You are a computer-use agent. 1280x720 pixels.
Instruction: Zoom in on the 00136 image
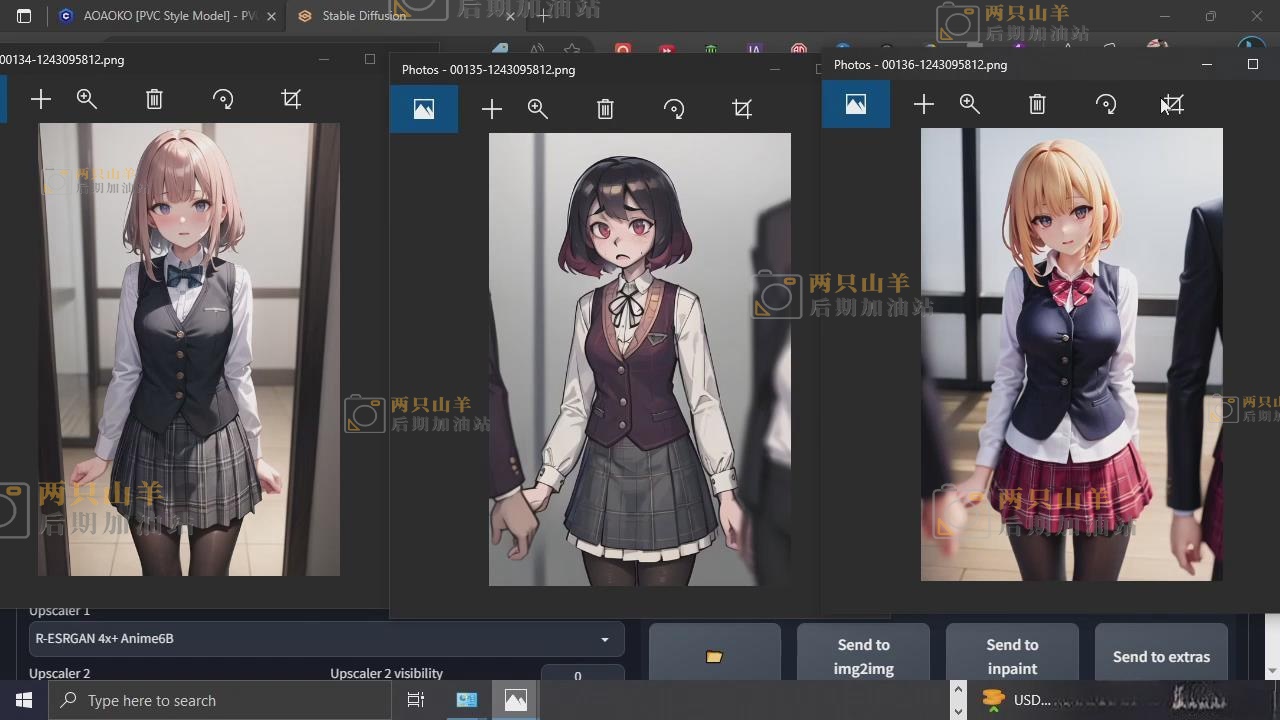coord(970,104)
